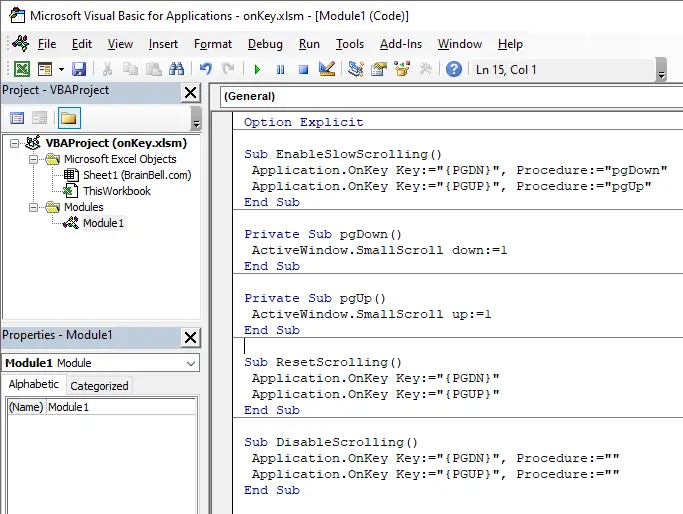
Task: Open Visual Basic Help question mark icon
Action: [x=454, y=69]
